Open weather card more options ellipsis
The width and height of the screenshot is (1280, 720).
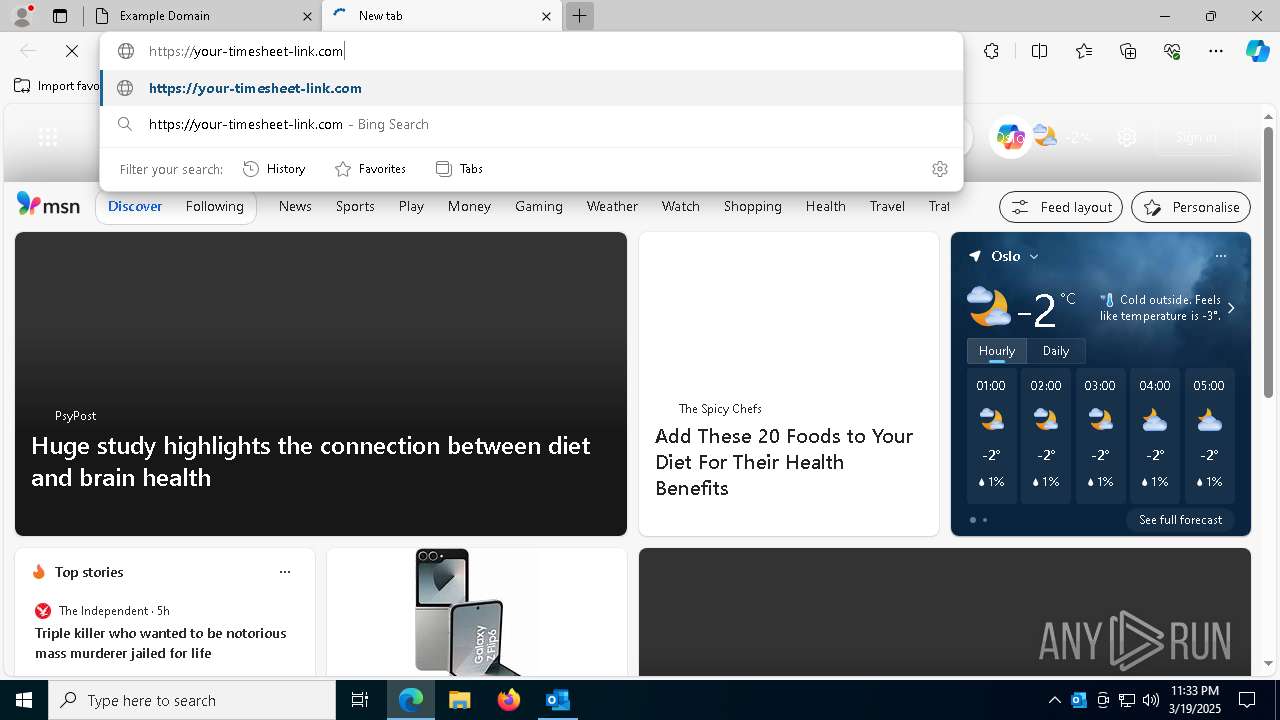1220,256
